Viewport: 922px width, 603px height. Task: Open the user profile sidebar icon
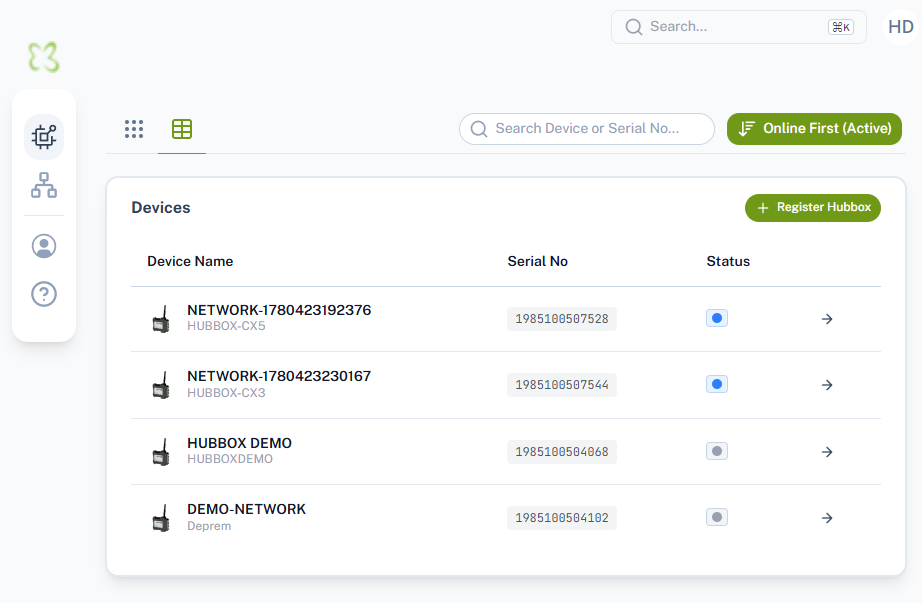tap(44, 246)
